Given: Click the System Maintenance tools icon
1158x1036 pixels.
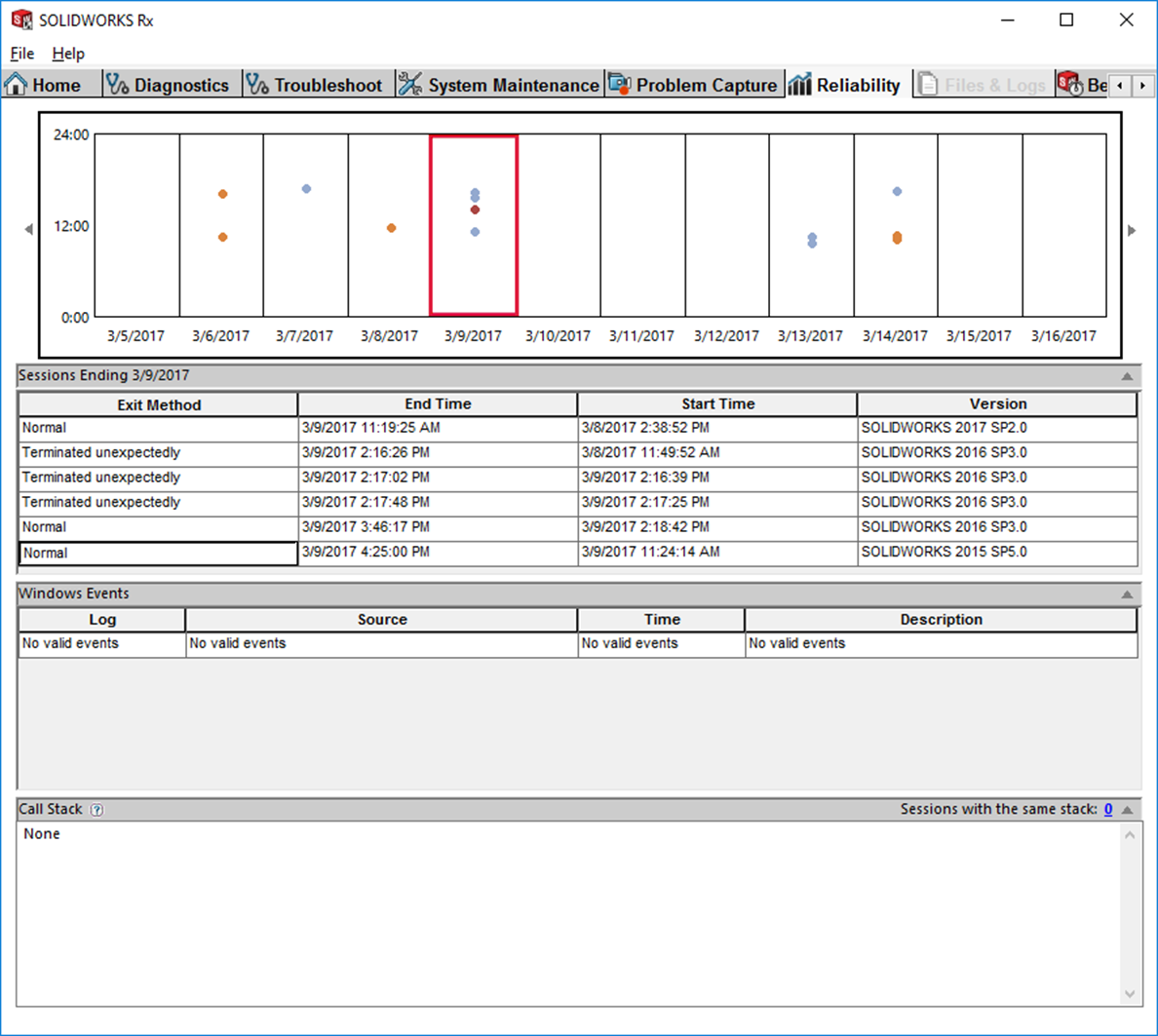Looking at the screenshot, I should (x=410, y=85).
